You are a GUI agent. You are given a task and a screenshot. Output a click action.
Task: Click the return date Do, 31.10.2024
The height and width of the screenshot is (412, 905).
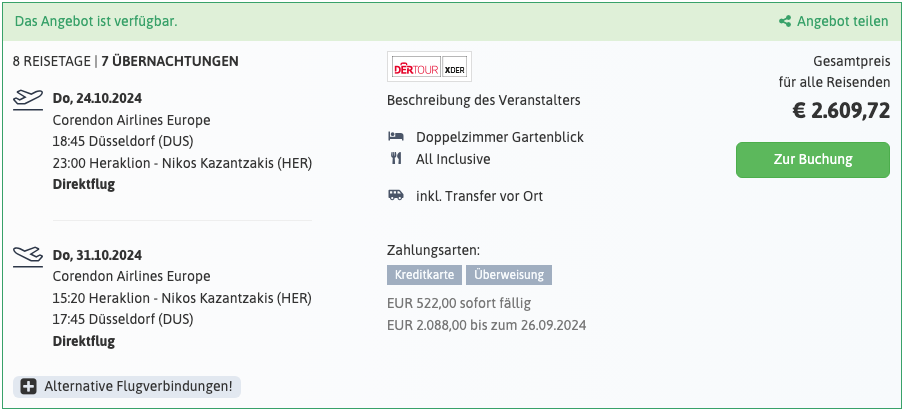coord(97,255)
